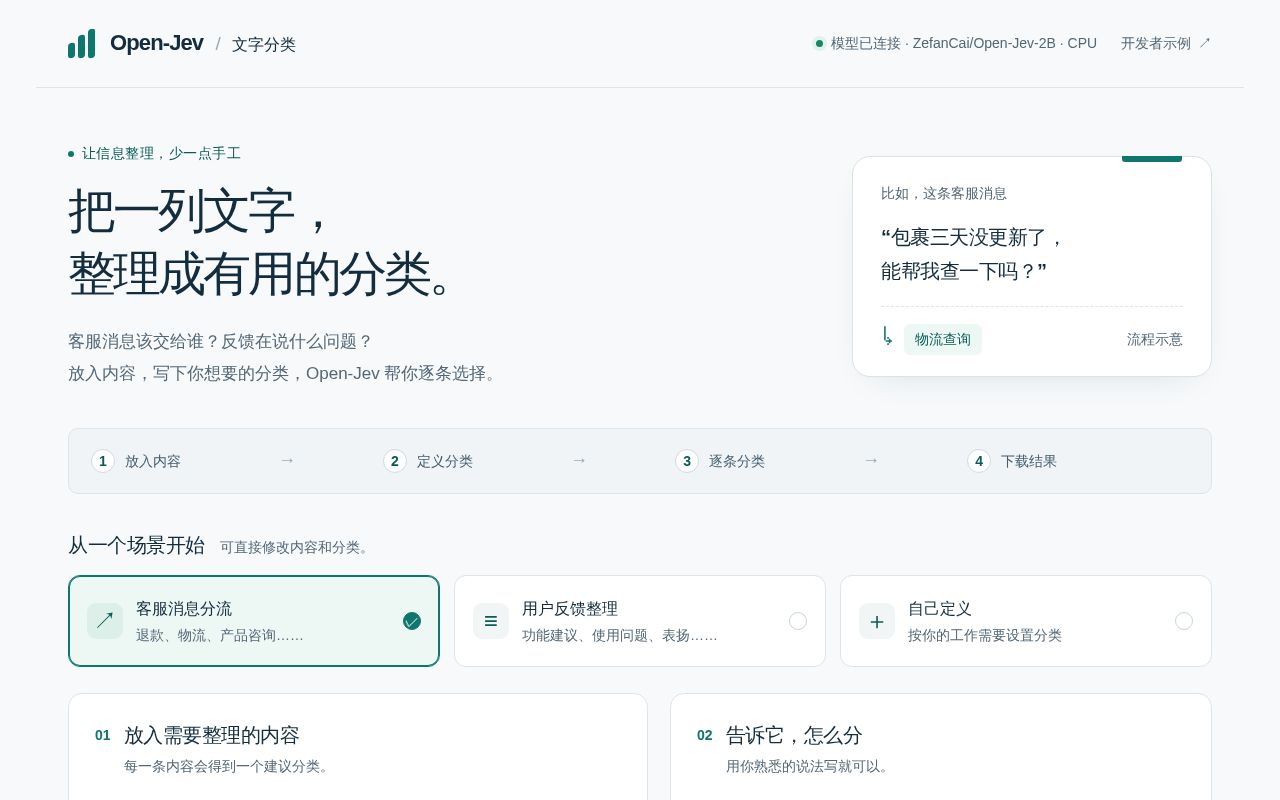Viewport: 1280px width, 800px height.
Task: Select step 3 逐条分类
Action: 720,461
